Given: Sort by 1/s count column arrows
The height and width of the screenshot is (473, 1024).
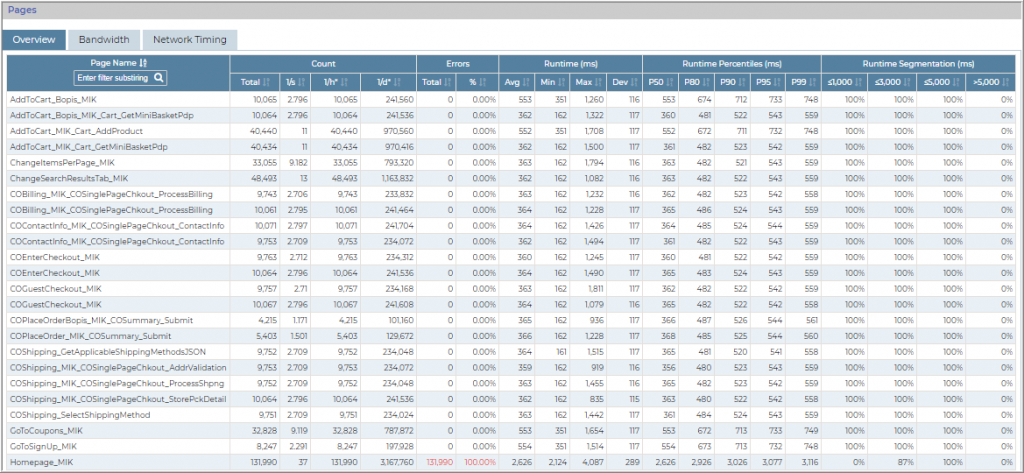Looking at the screenshot, I should (x=300, y=83).
